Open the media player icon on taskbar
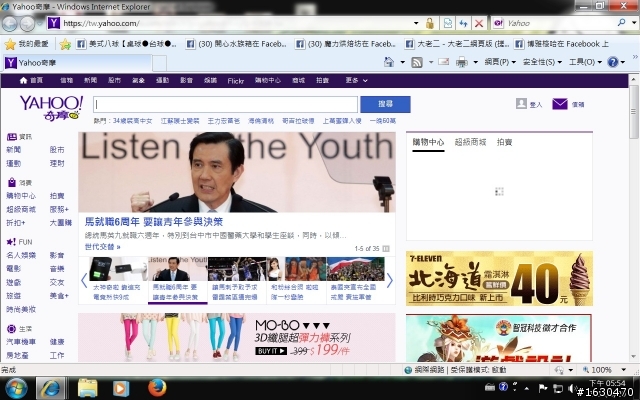 pos(121,388)
